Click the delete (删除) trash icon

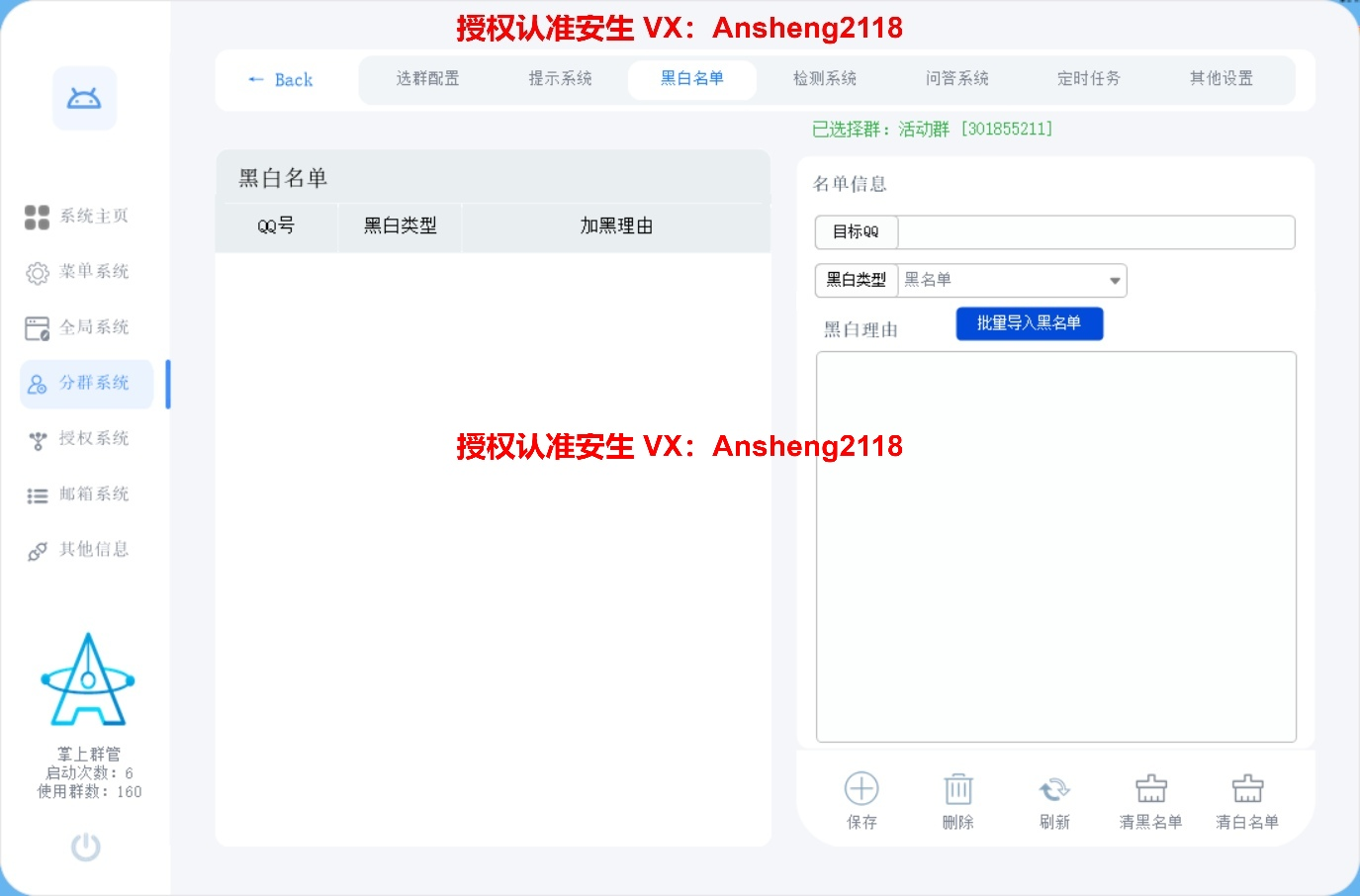(x=957, y=789)
